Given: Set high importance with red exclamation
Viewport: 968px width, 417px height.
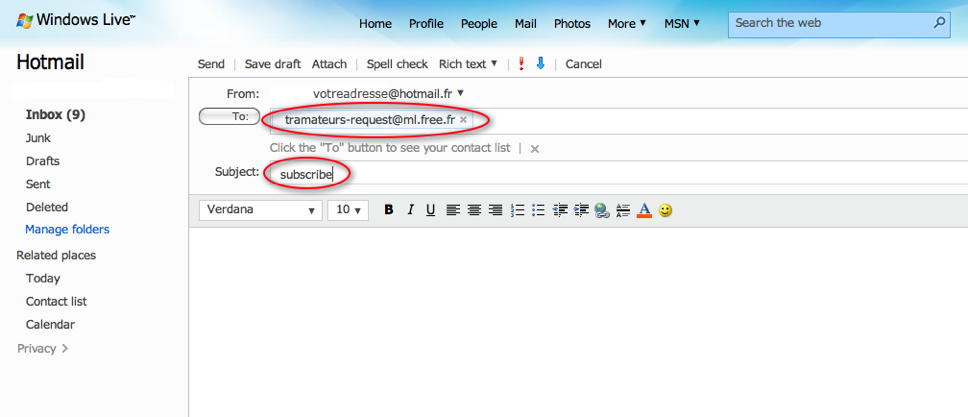Looking at the screenshot, I should tap(521, 64).
